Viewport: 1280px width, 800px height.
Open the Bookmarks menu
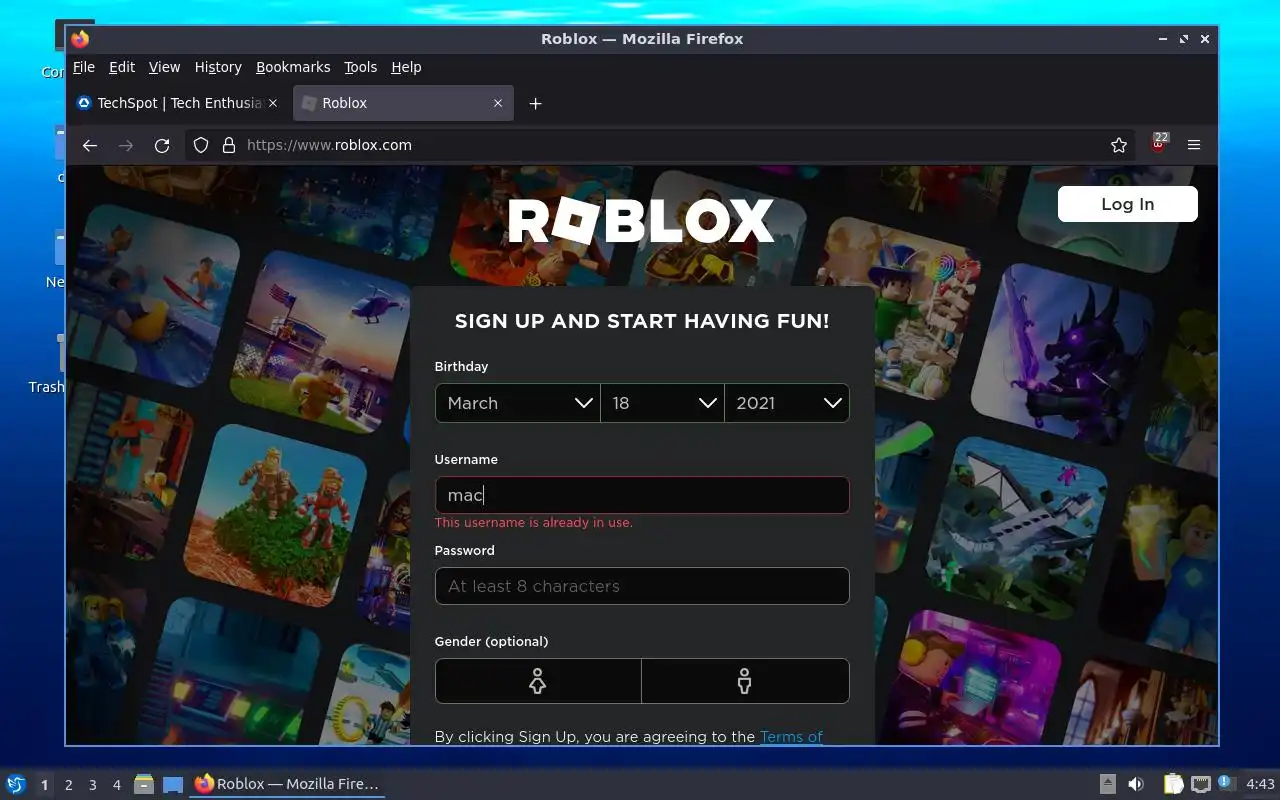pyautogui.click(x=293, y=67)
